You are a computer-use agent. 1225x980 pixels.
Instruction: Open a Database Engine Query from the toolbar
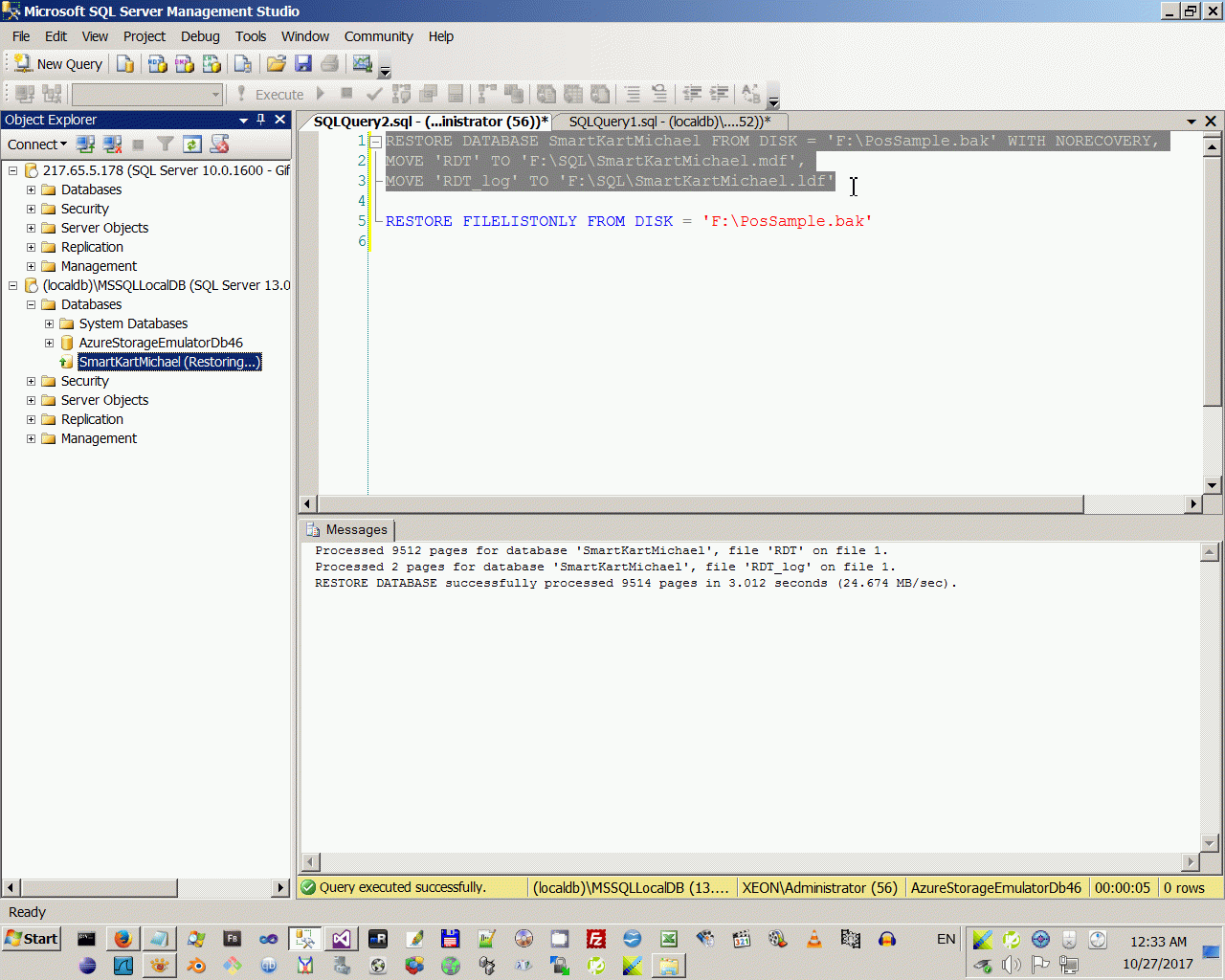point(125,64)
